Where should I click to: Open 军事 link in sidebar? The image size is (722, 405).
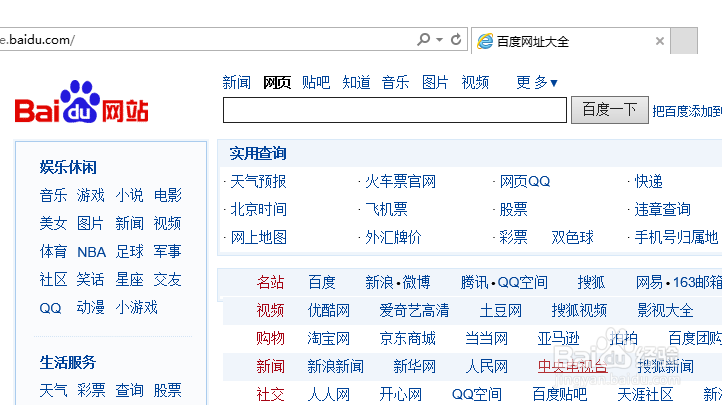(168, 252)
